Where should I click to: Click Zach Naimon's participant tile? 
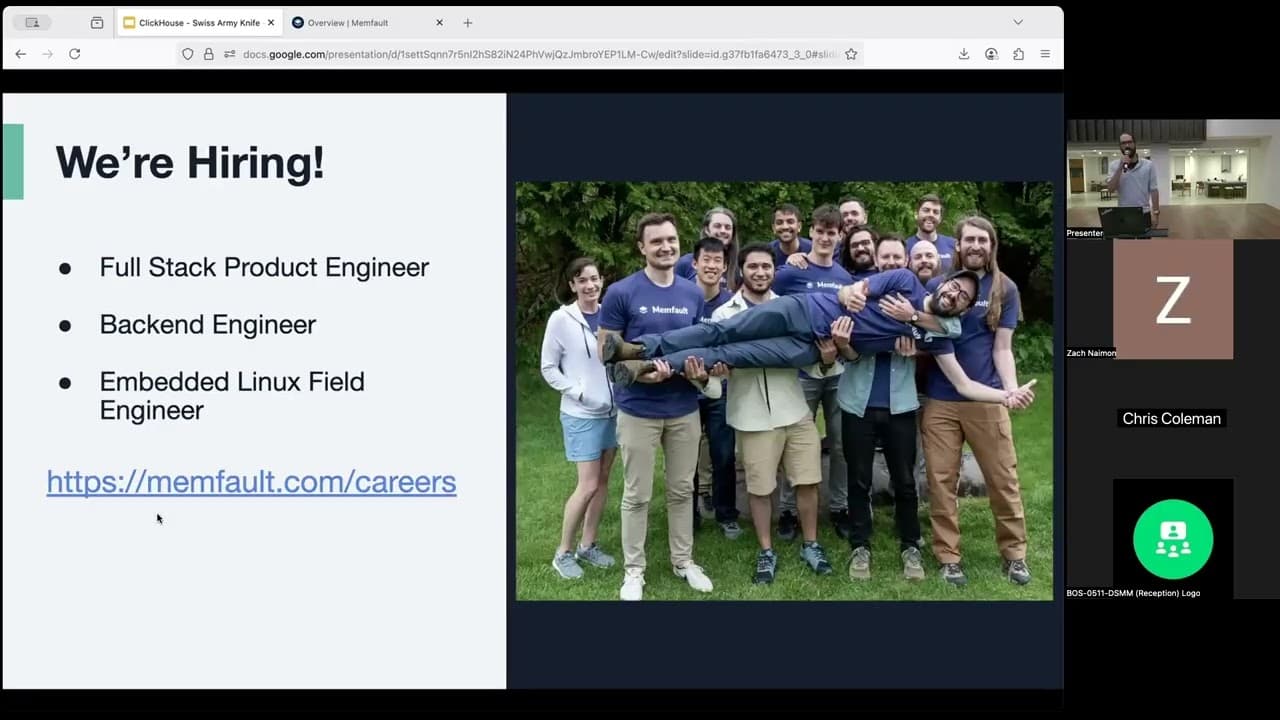point(1172,300)
